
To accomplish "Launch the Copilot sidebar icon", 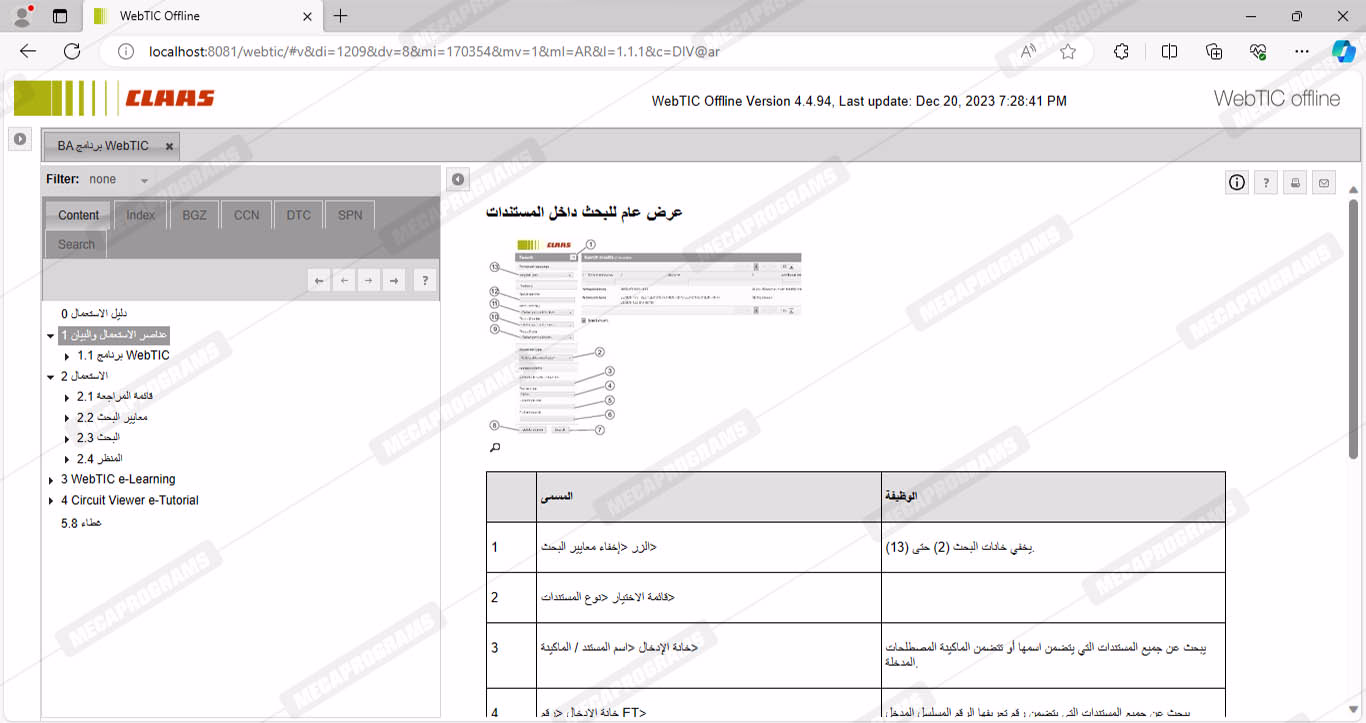I will (x=1343, y=52).
